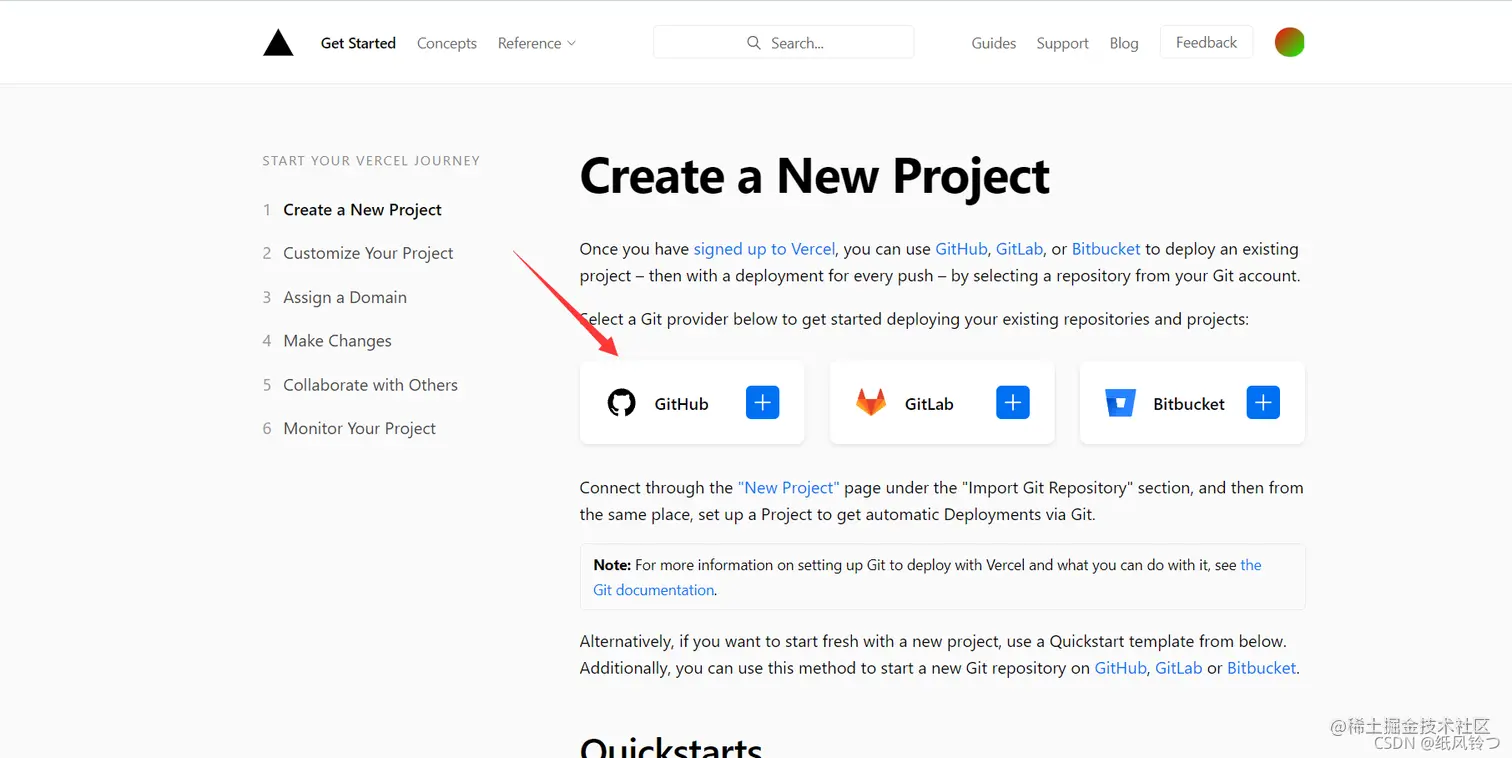1512x758 pixels.
Task: Click Bitbucket link in first paragraph
Action: (1106, 249)
